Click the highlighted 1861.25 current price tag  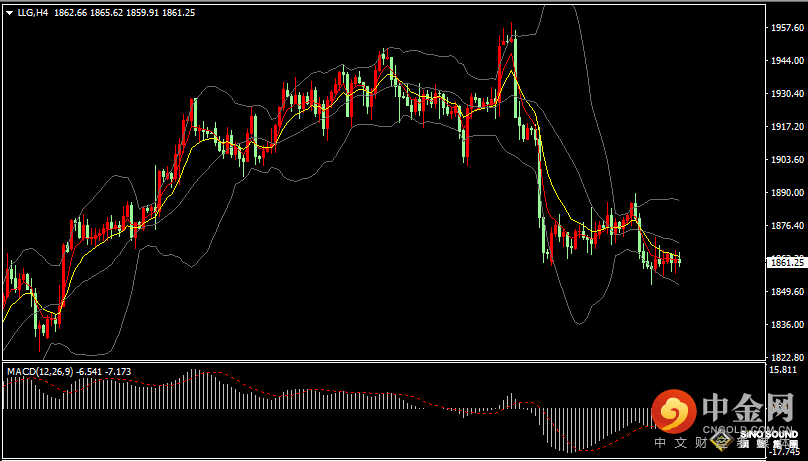785,262
